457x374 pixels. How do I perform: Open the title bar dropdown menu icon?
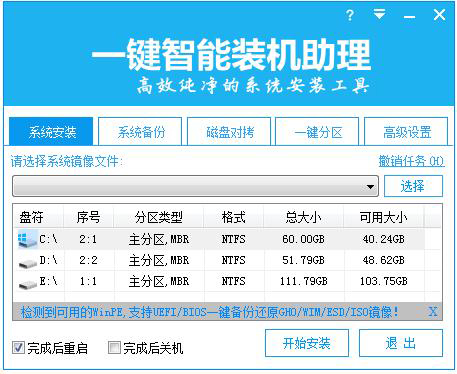(379, 14)
